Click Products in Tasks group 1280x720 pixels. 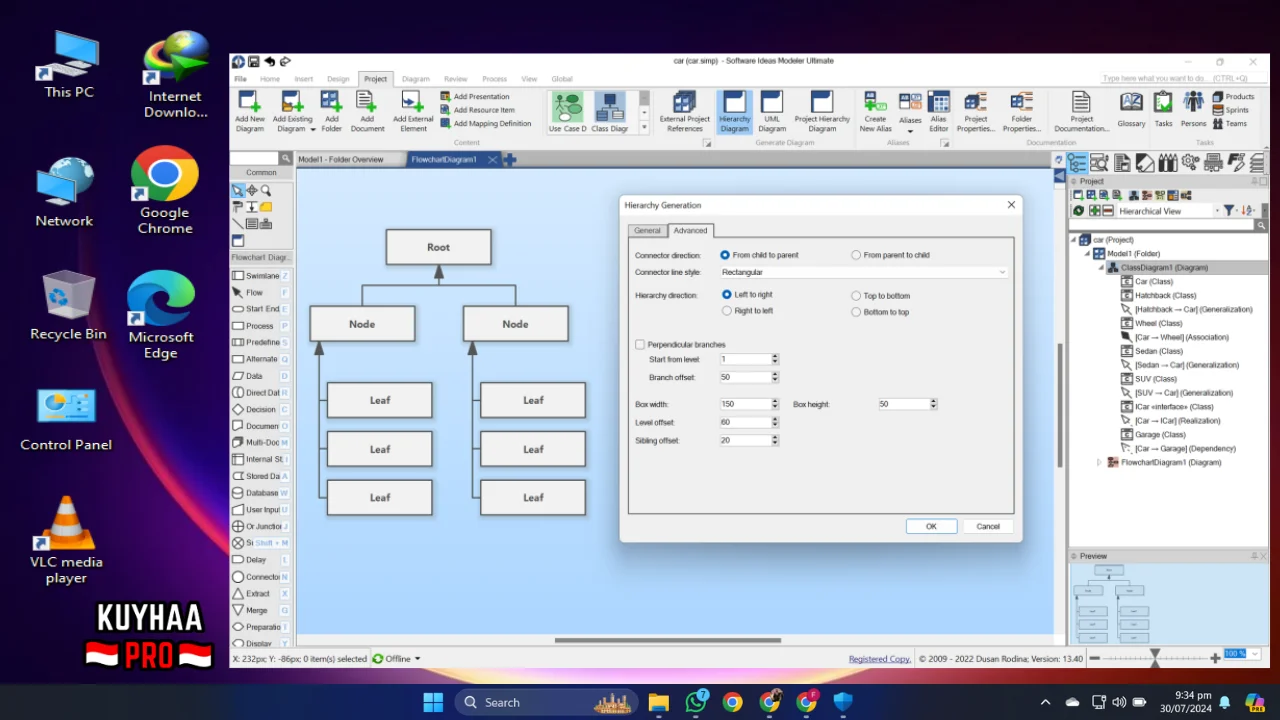(1233, 97)
